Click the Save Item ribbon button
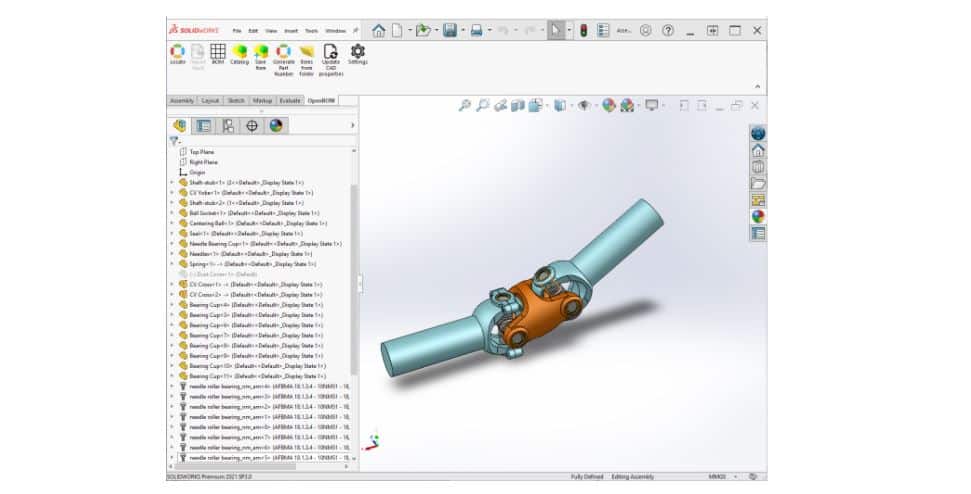 (x=261, y=56)
